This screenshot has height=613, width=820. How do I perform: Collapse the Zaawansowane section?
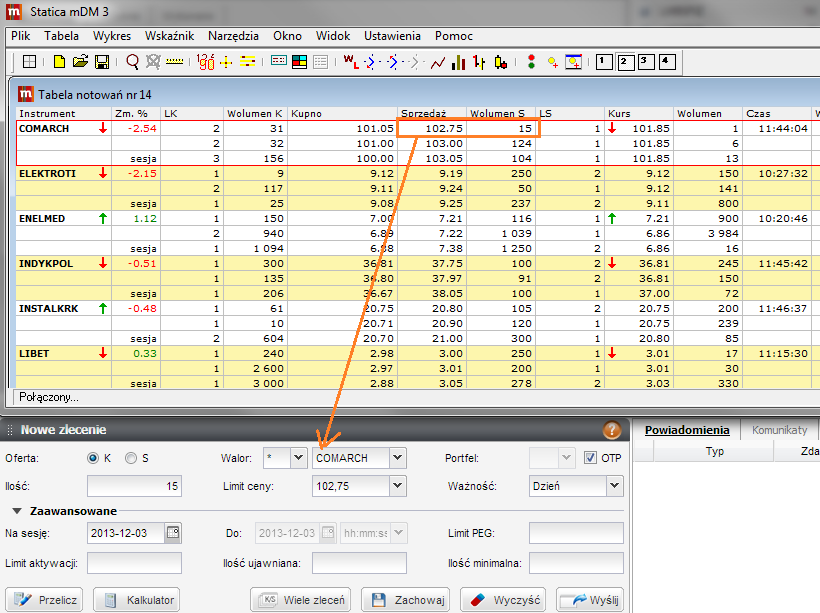point(17,511)
